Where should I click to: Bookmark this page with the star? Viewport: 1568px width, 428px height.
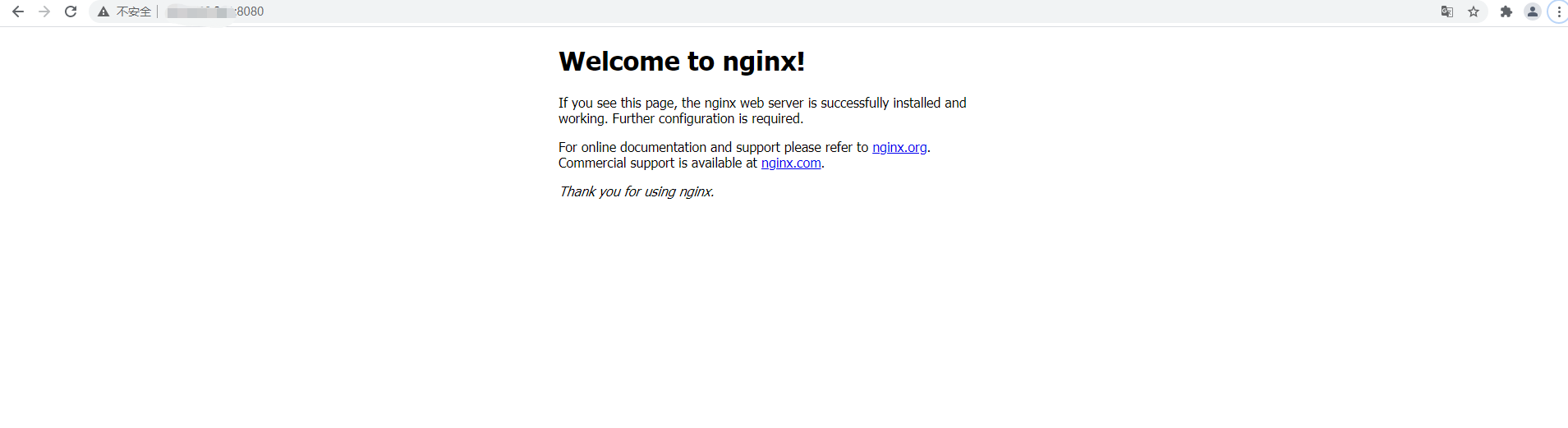point(1474,12)
